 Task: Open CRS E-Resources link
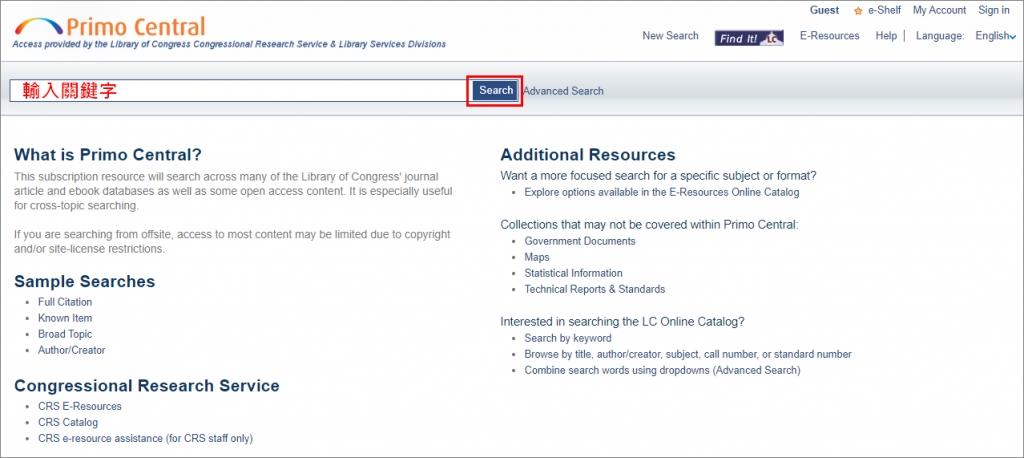[80, 406]
